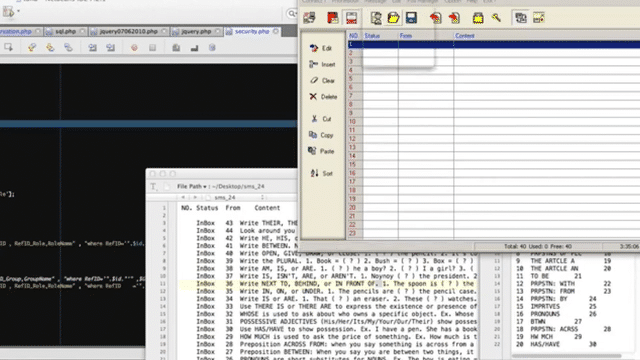Image resolution: width=640 pixels, height=360 pixels.
Task: Click the Content column header
Action: [x=464, y=36]
